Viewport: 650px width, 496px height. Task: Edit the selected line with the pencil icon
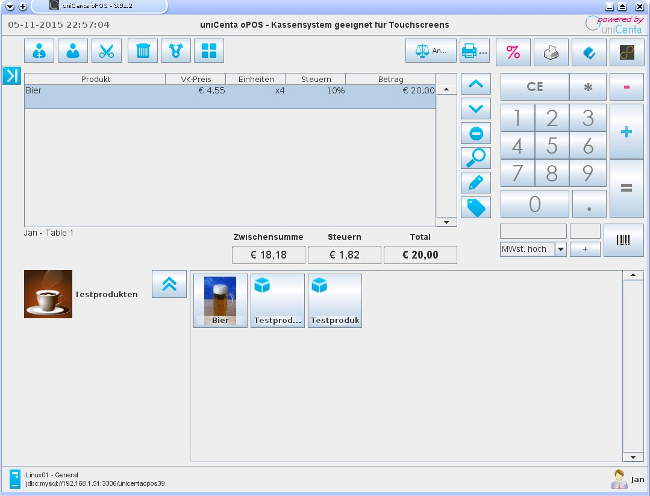476,183
